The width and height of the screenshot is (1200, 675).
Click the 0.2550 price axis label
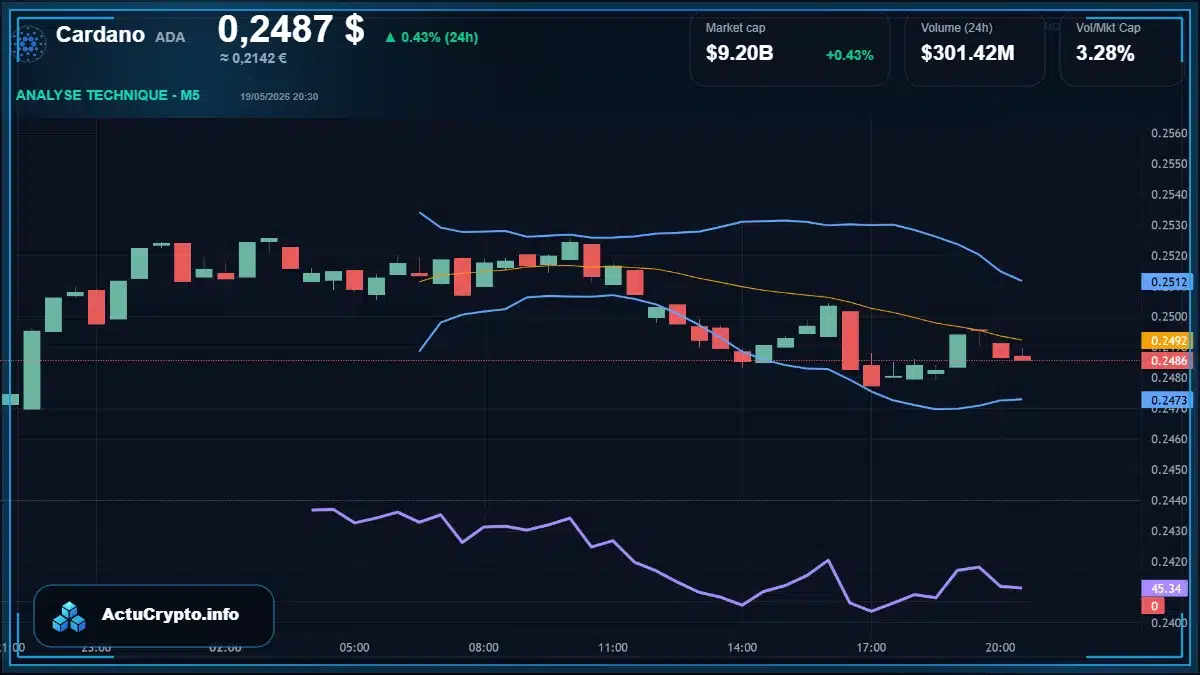(x=1168, y=164)
